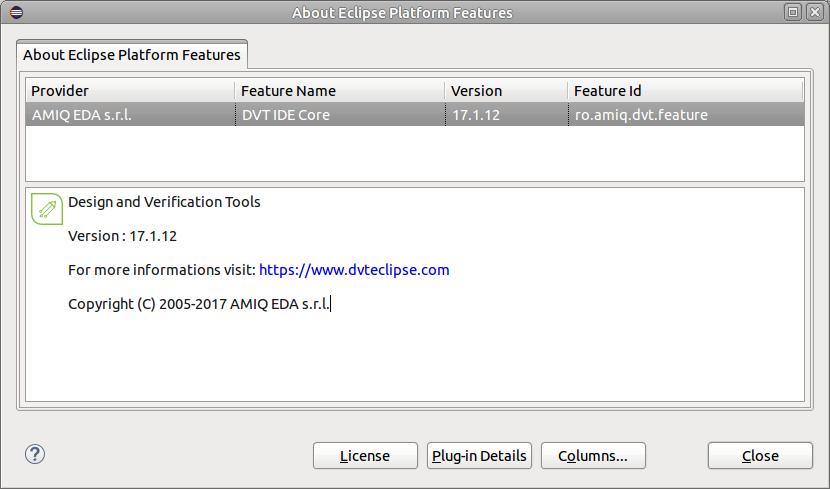Open help via the question mark icon
This screenshot has width=830, height=489.
point(35,454)
